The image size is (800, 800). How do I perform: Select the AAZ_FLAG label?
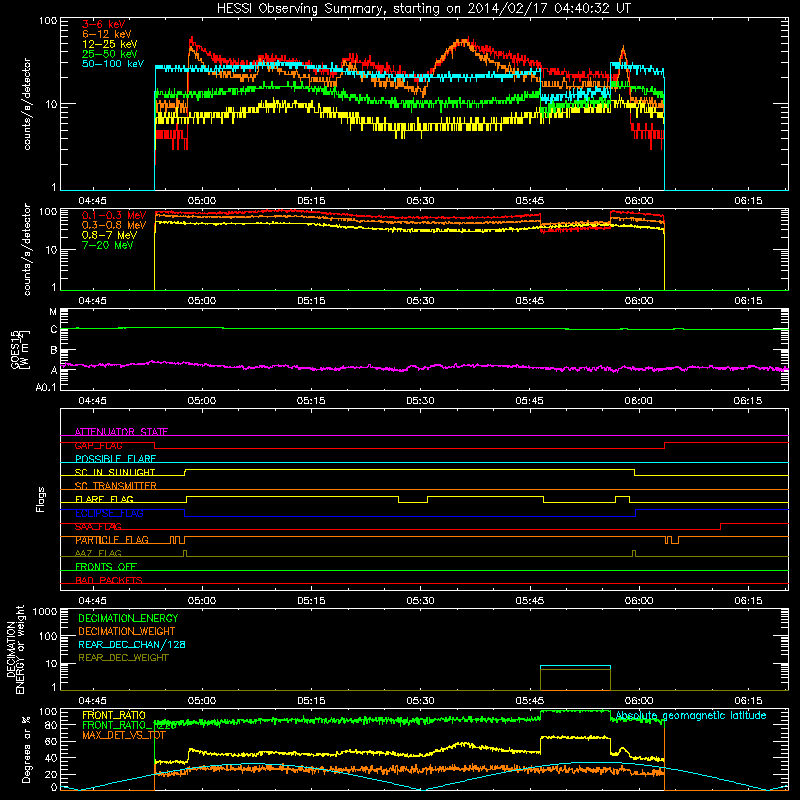97,553
